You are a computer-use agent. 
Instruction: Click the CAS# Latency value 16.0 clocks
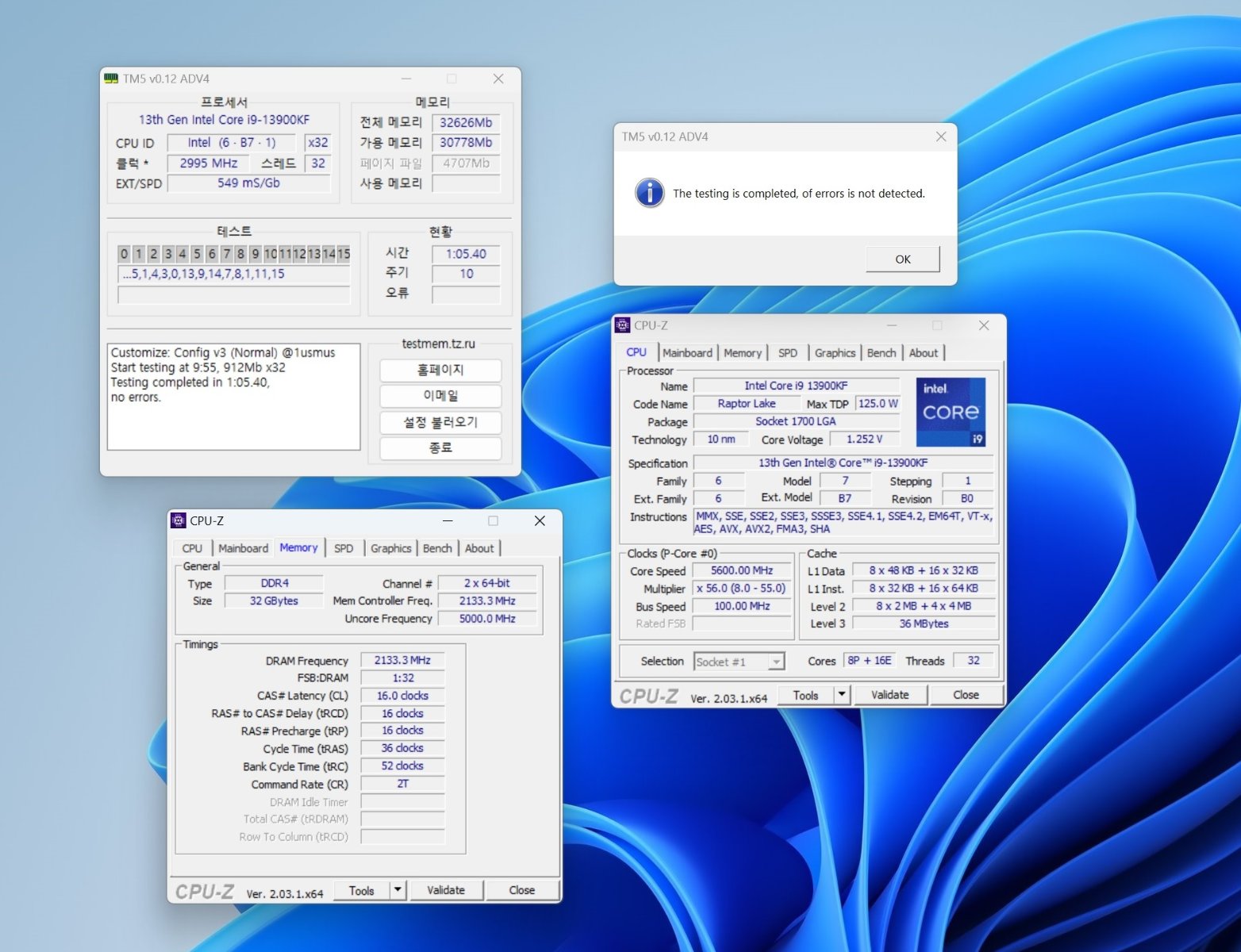click(x=402, y=696)
